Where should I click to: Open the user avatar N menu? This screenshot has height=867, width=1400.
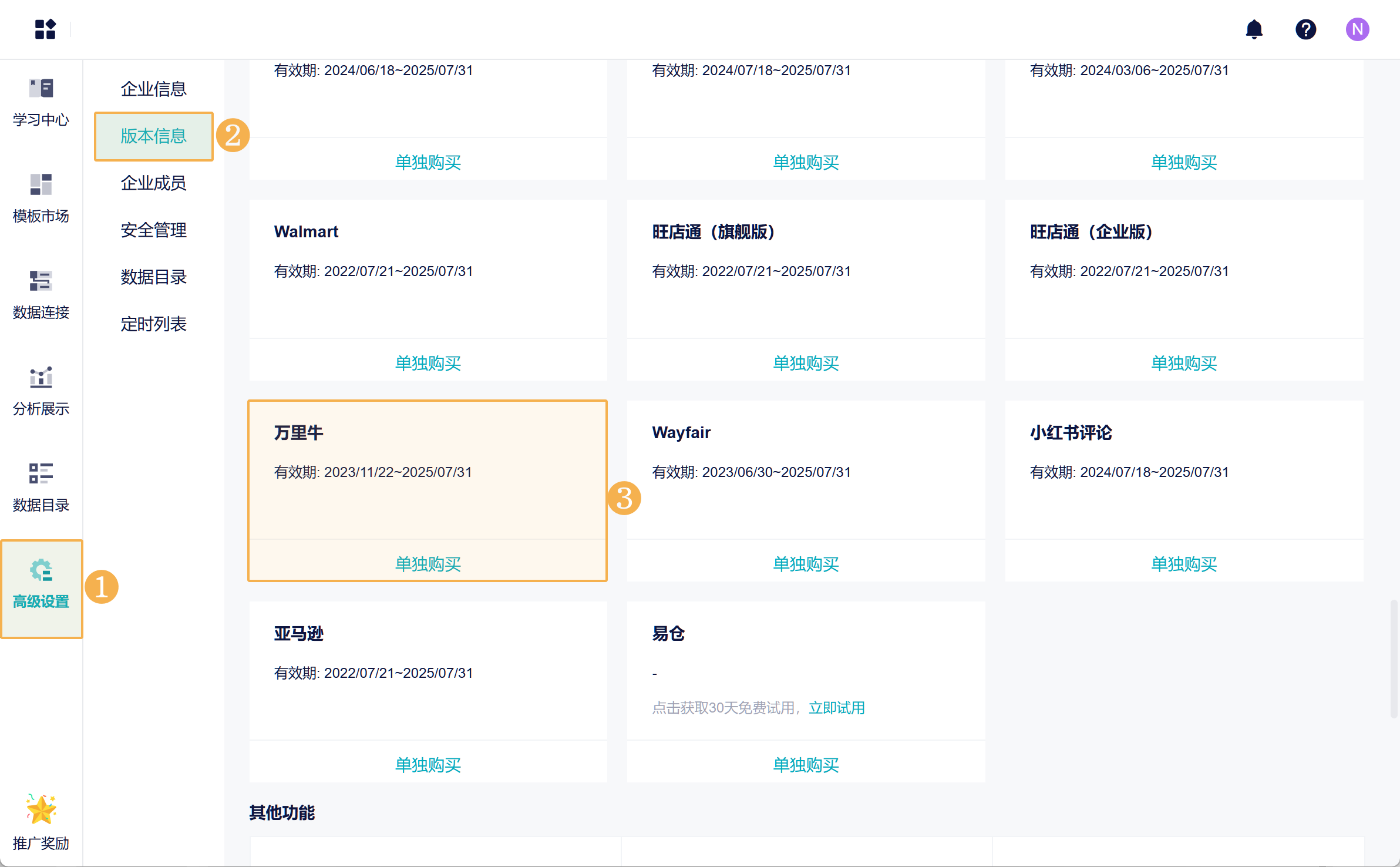(x=1357, y=29)
